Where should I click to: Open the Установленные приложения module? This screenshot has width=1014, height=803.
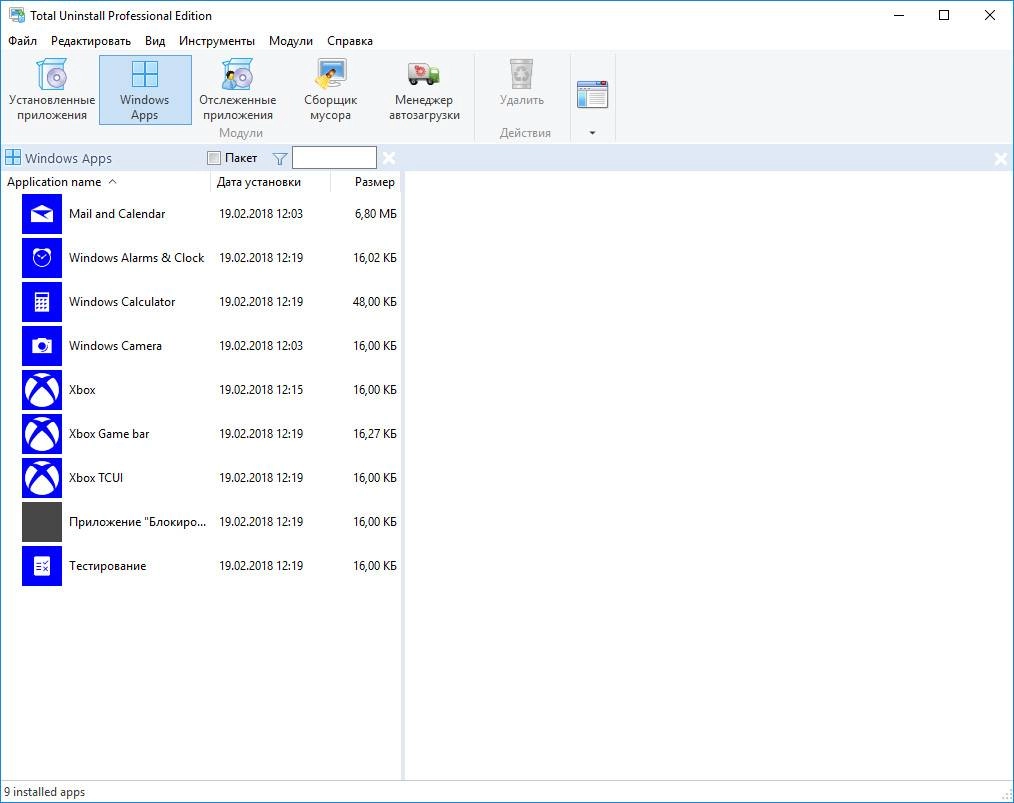52,90
